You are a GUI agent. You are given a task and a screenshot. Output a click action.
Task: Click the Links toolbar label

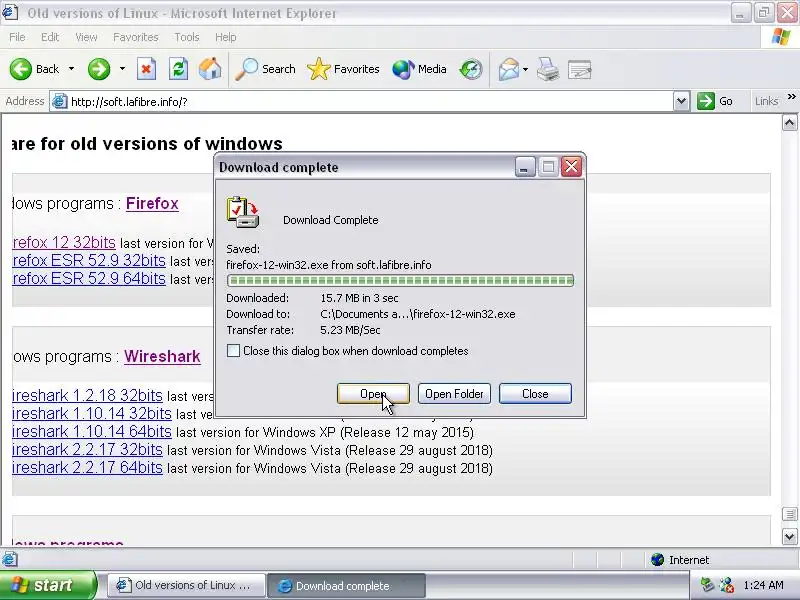766,101
